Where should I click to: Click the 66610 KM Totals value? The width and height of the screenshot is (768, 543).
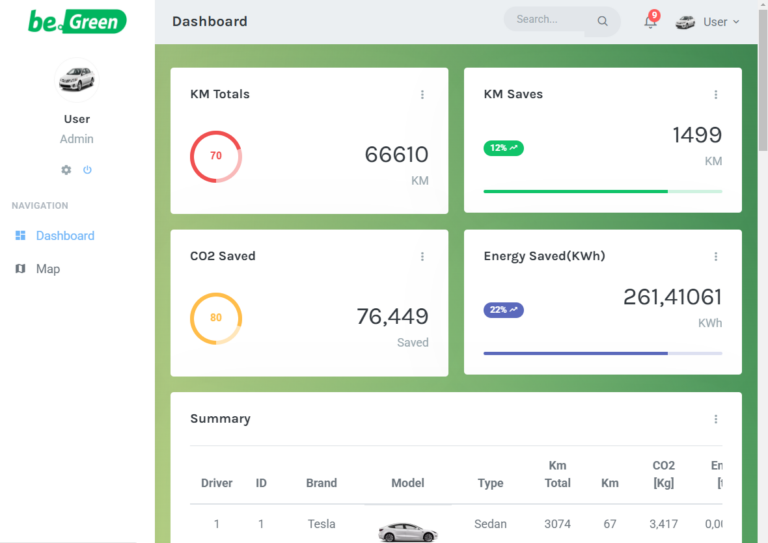coord(396,155)
